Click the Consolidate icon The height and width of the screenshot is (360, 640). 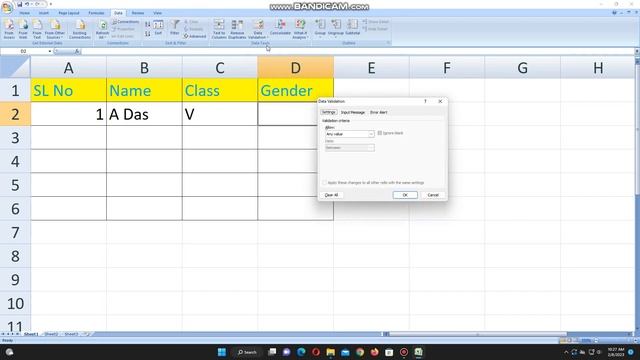pos(280,27)
